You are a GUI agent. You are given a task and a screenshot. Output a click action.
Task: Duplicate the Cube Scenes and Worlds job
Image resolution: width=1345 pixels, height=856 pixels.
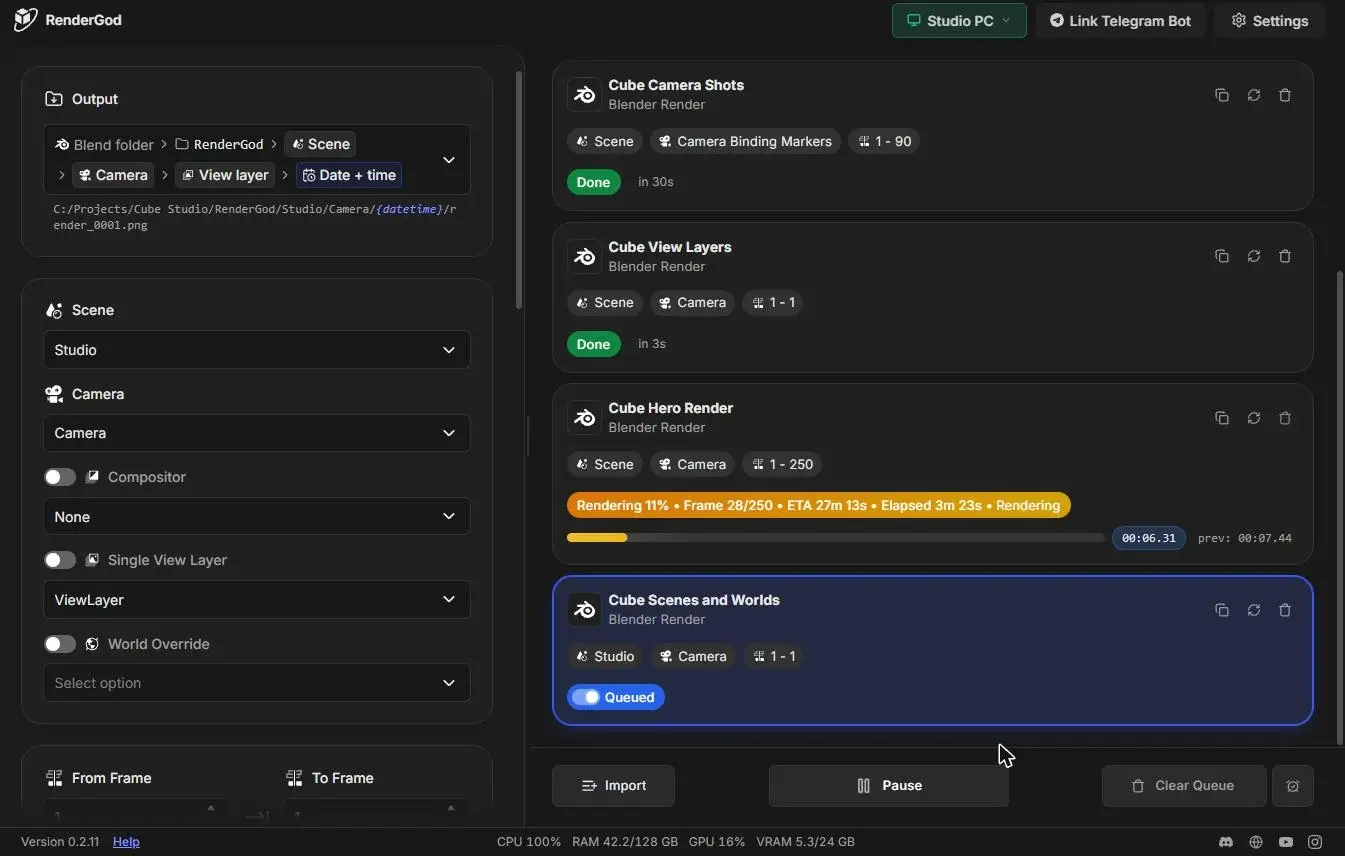pos(1222,610)
